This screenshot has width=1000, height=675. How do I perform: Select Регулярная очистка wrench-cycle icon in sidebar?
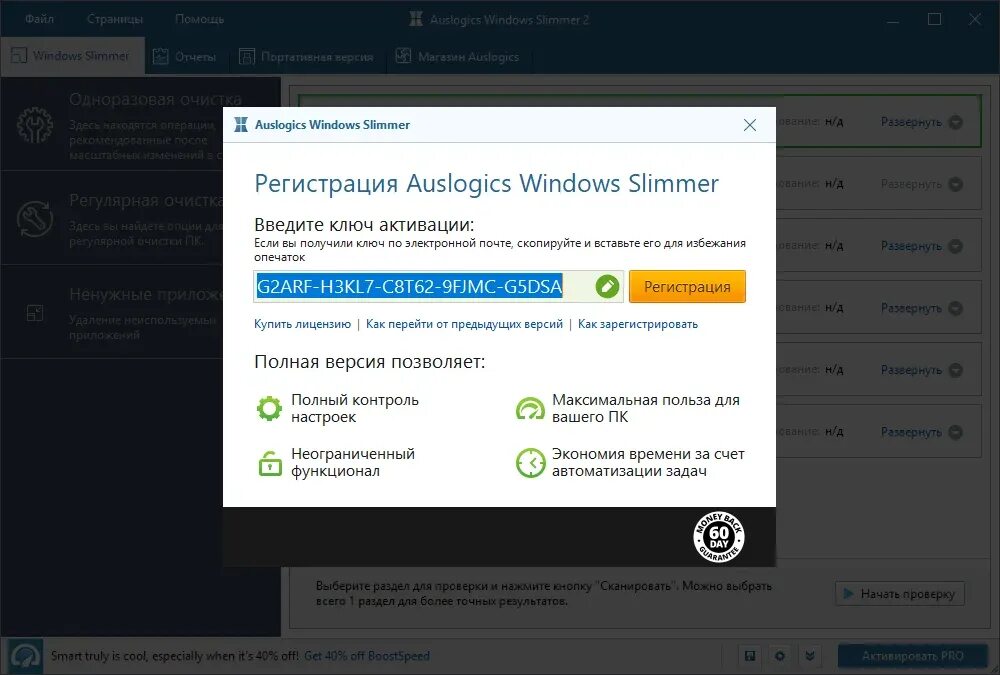[x=35, y=219]
